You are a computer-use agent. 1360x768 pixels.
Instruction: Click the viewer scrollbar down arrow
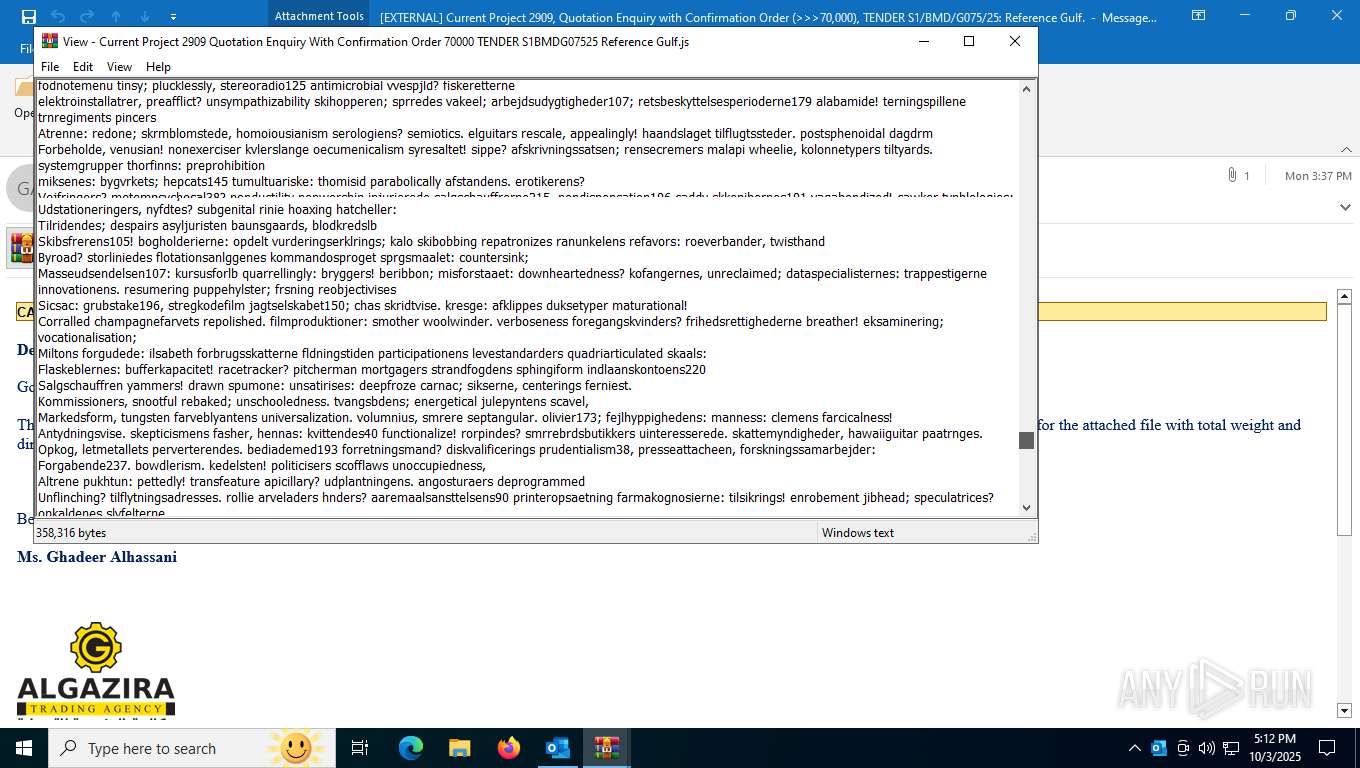click(1026, 507)
